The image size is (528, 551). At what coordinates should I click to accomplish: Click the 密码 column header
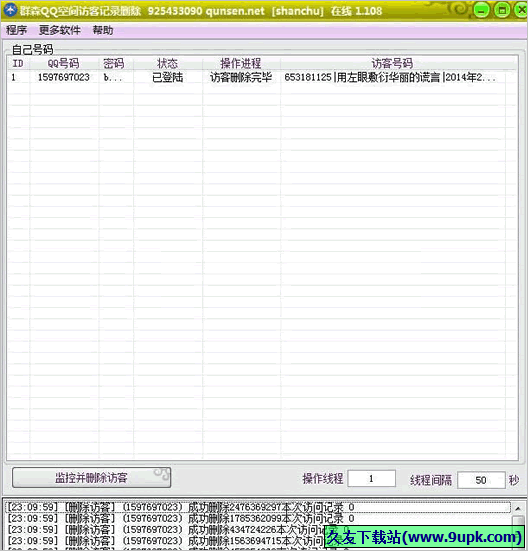(114, 64)
